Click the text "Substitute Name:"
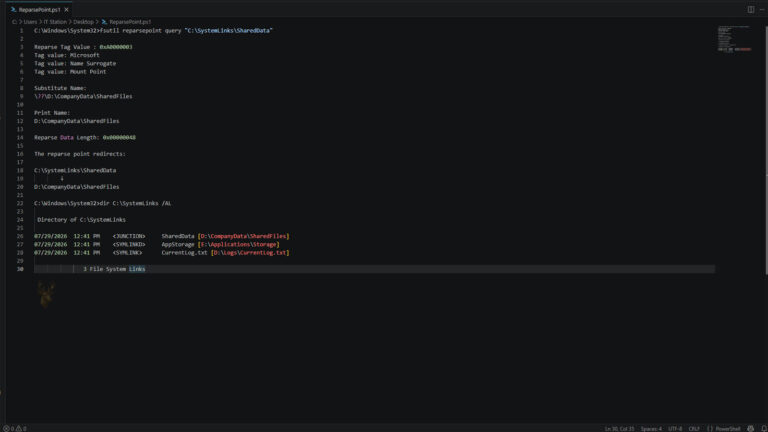Viewport: 768px width, 432px height. point(60,88)
